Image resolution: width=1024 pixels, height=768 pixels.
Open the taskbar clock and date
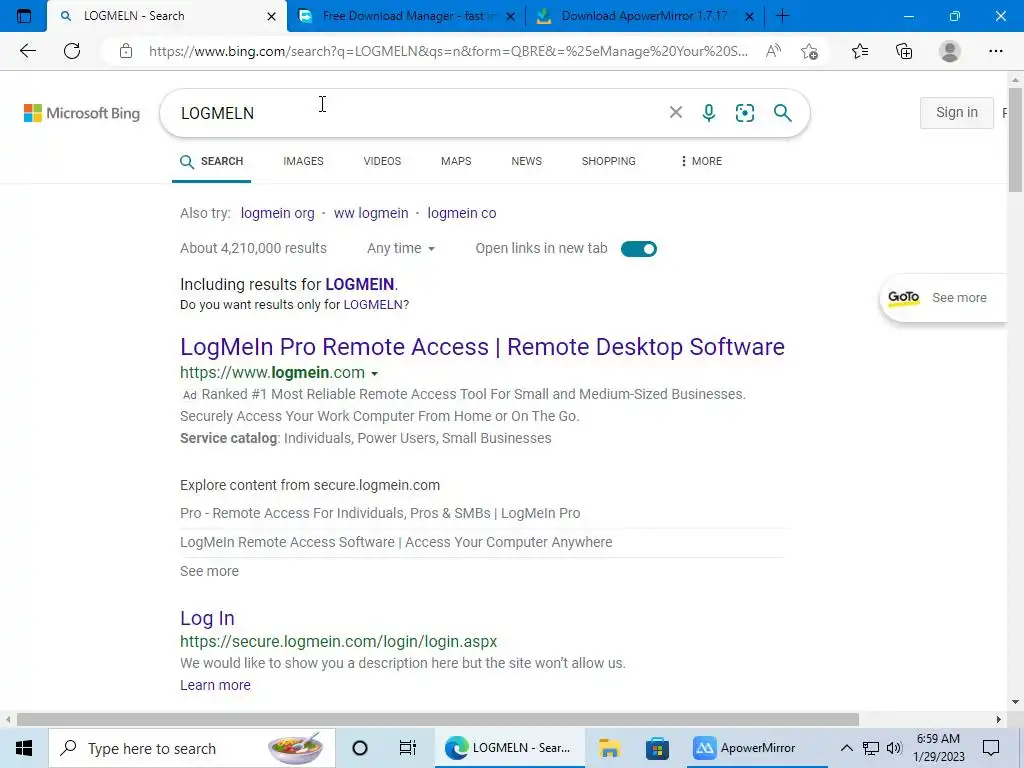click(x=938, y=748)
